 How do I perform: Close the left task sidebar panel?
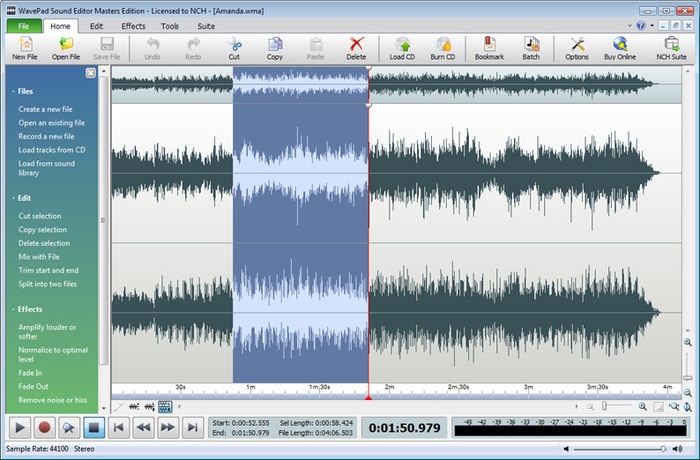(x=91, y=73)
